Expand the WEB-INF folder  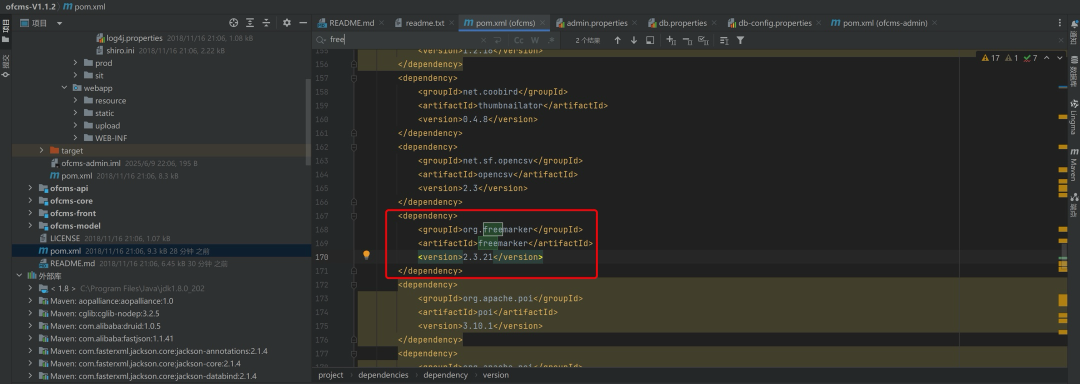pyautogui.click(x=76, y=138)
